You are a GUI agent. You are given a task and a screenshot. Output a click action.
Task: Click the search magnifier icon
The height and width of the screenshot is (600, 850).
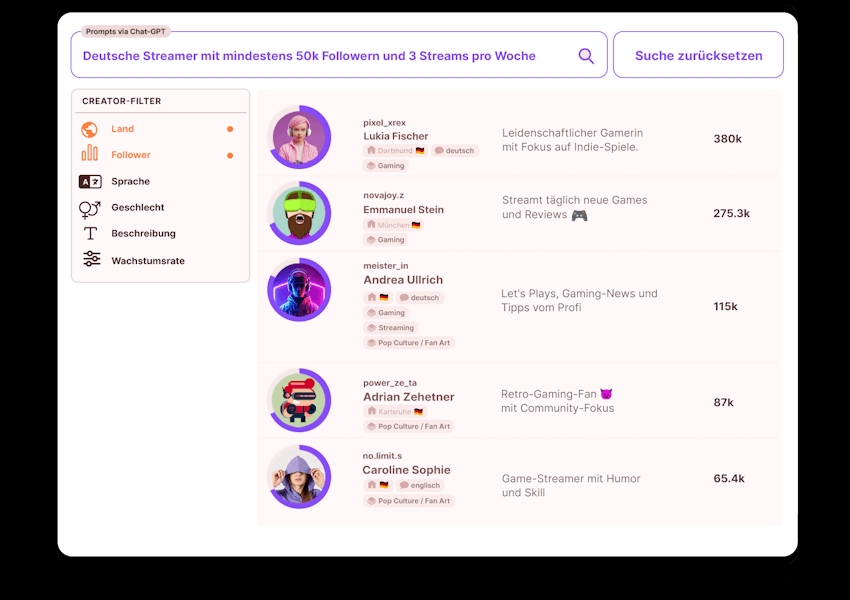586,56
